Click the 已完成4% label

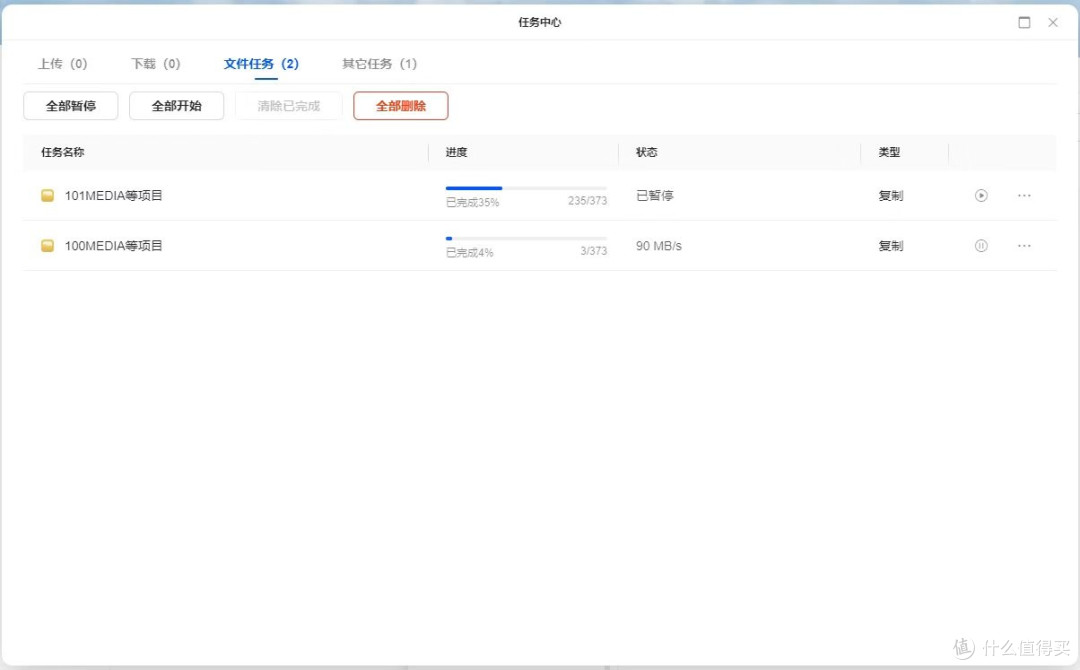pyautogui.click(x=470, y=253)
